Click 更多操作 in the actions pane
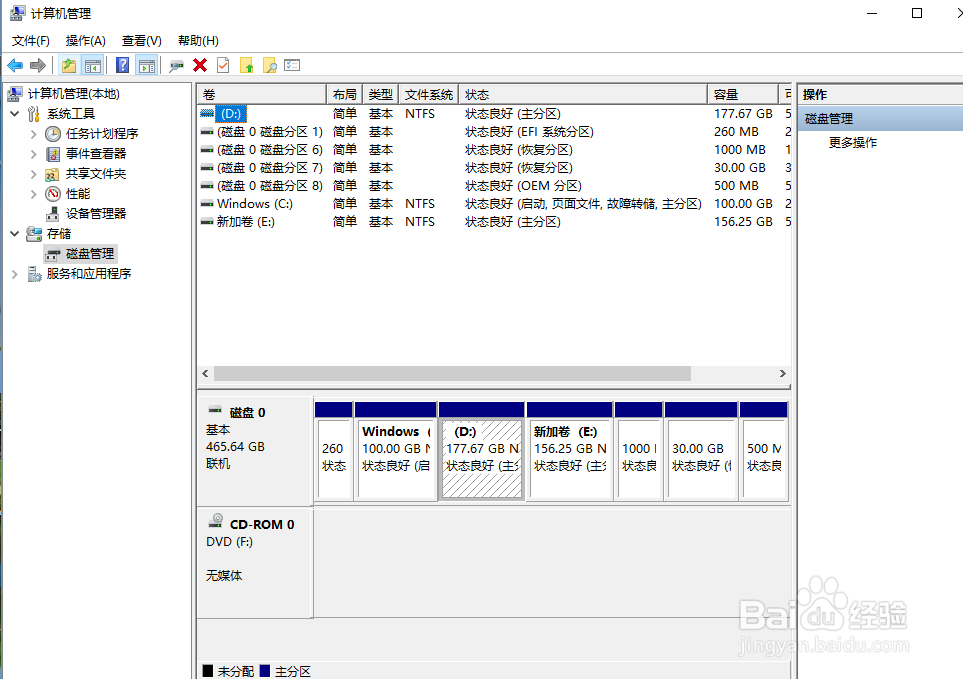Image resolution: width=963 pixels, height=679 pixels. point(852,142)
